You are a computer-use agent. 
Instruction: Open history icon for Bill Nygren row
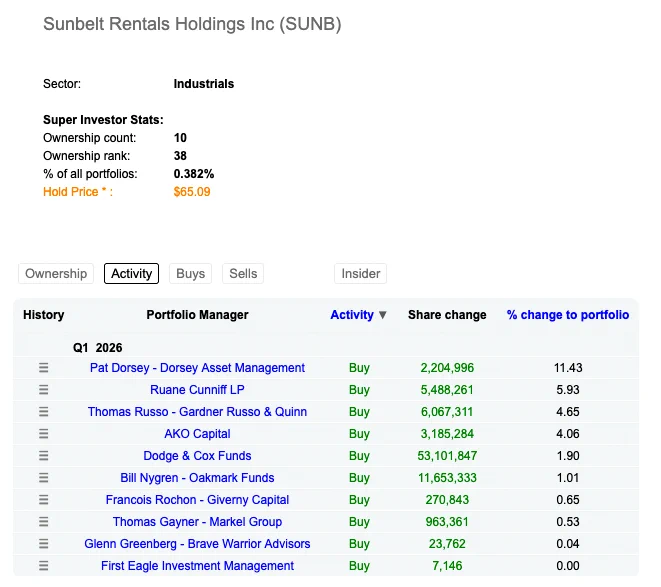click(43, 478)
